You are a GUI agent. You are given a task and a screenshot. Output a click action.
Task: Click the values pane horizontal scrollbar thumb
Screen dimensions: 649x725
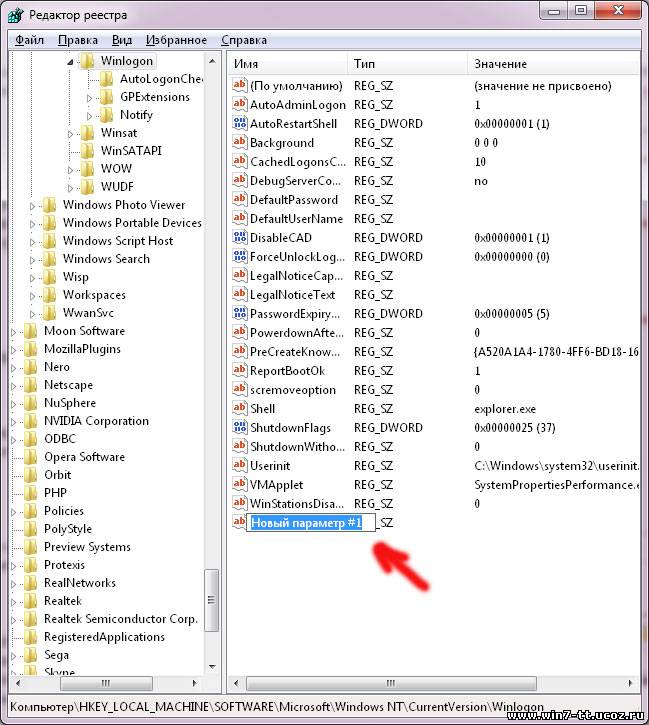click(391, 683)
